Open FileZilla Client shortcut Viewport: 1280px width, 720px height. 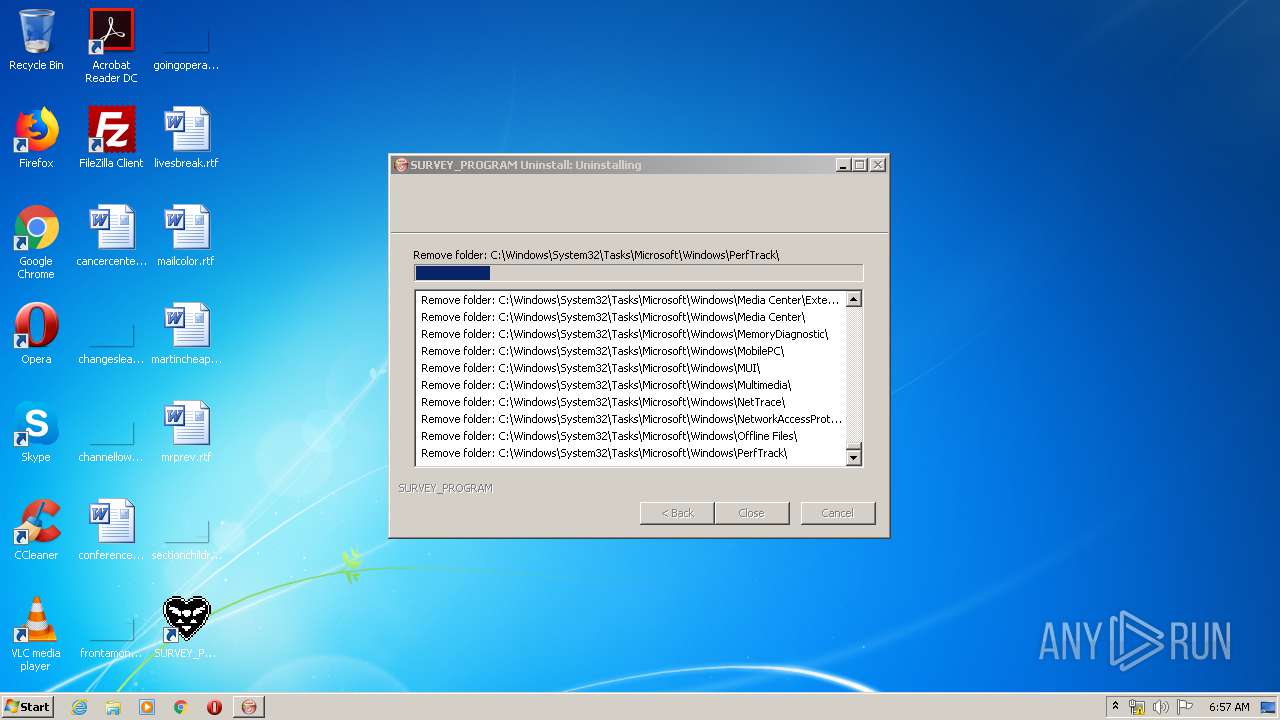(x=111, y=138)
